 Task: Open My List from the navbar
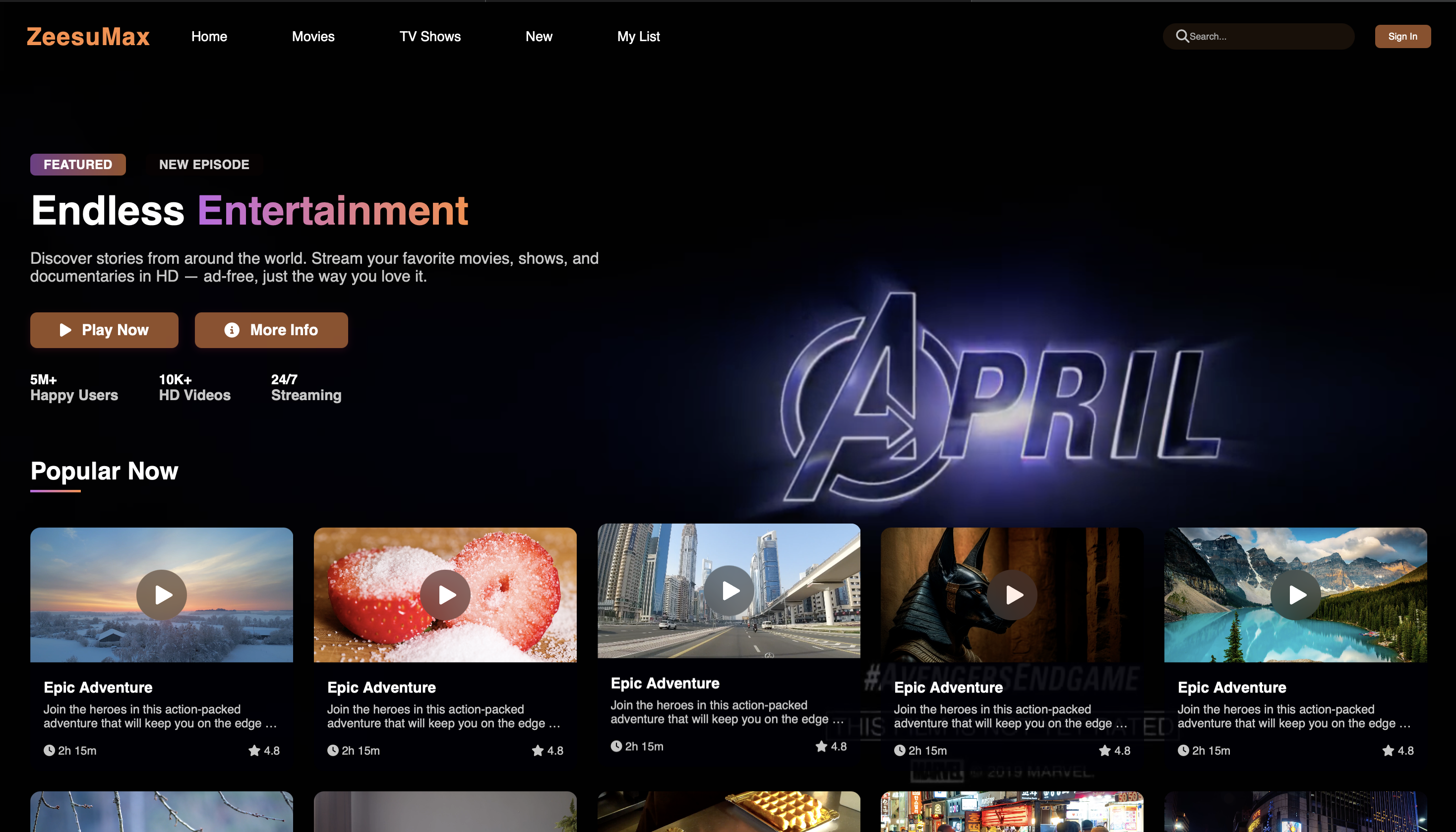coord(638,37)
